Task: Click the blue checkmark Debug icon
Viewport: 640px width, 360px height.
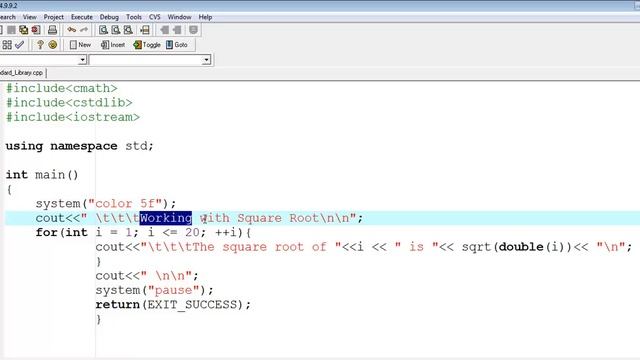Action: pyautogui.click(x=19, y=45)
